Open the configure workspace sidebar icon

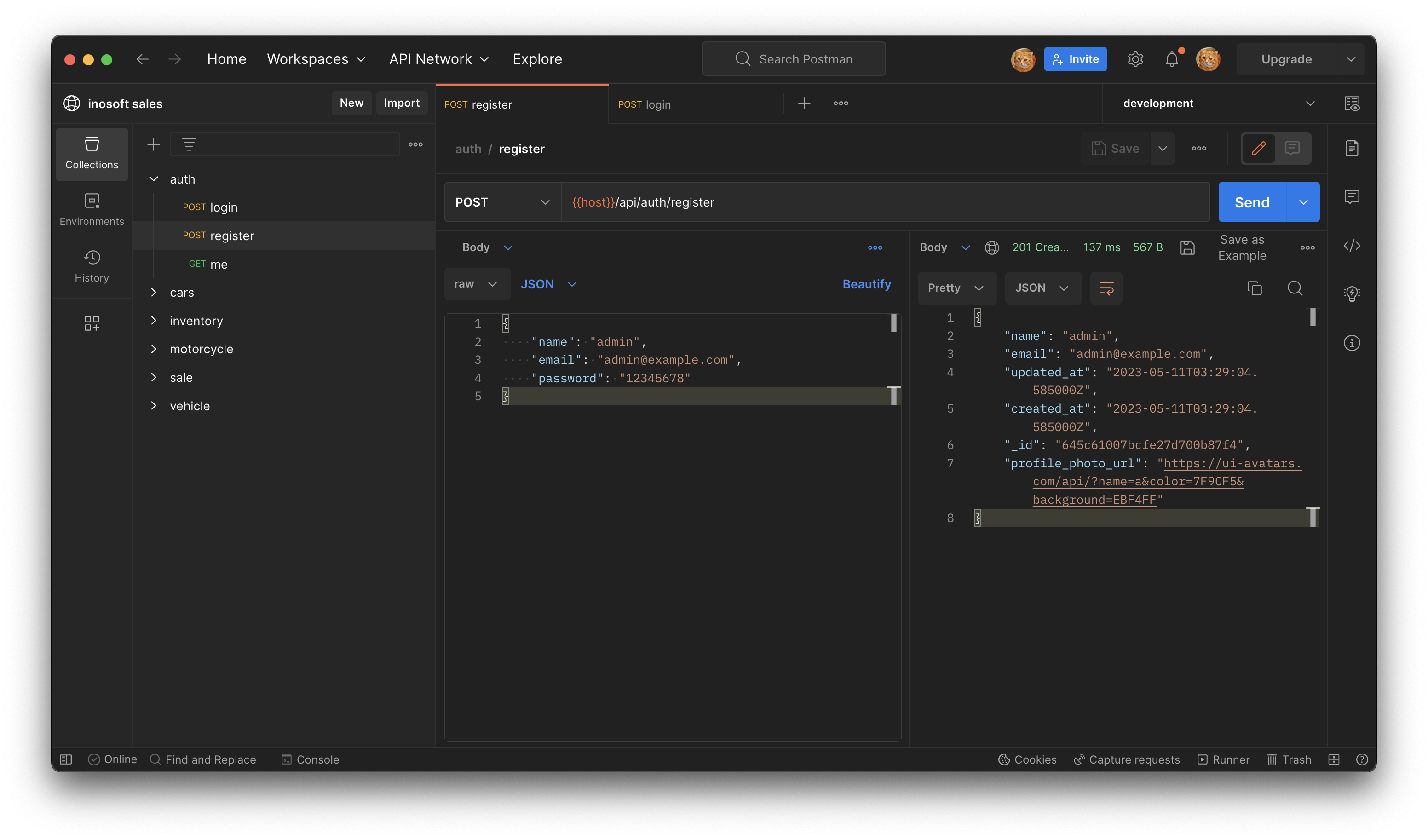click(x=92, y=324)
